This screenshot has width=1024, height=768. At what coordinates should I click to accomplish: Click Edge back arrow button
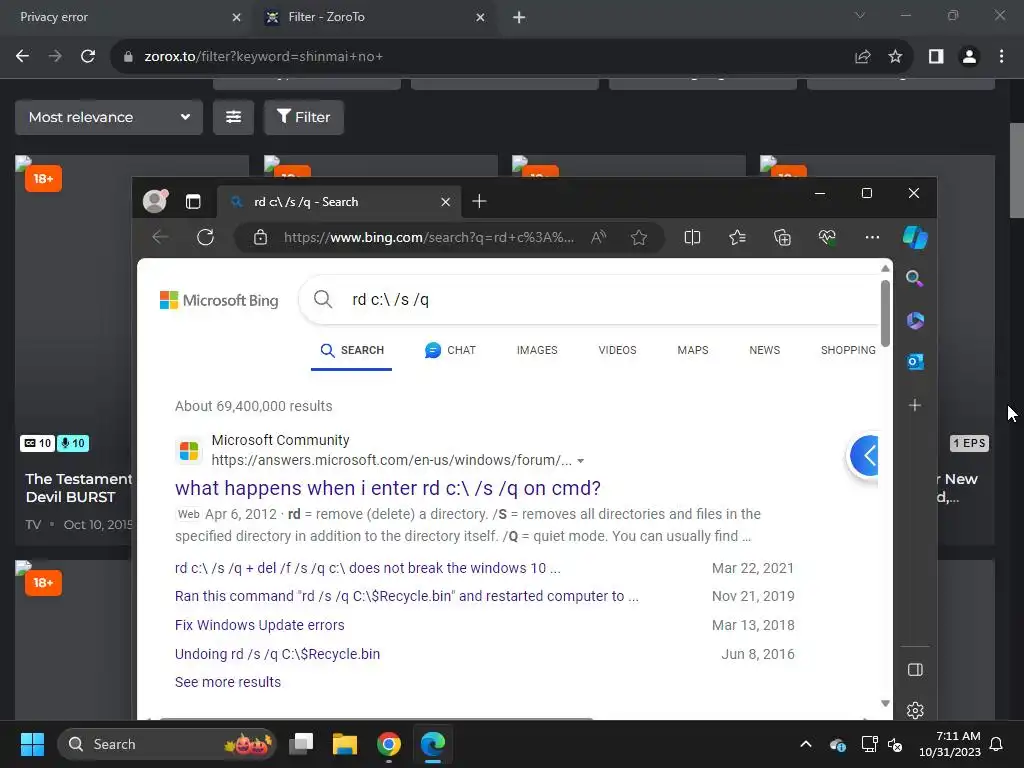(160, 237)
